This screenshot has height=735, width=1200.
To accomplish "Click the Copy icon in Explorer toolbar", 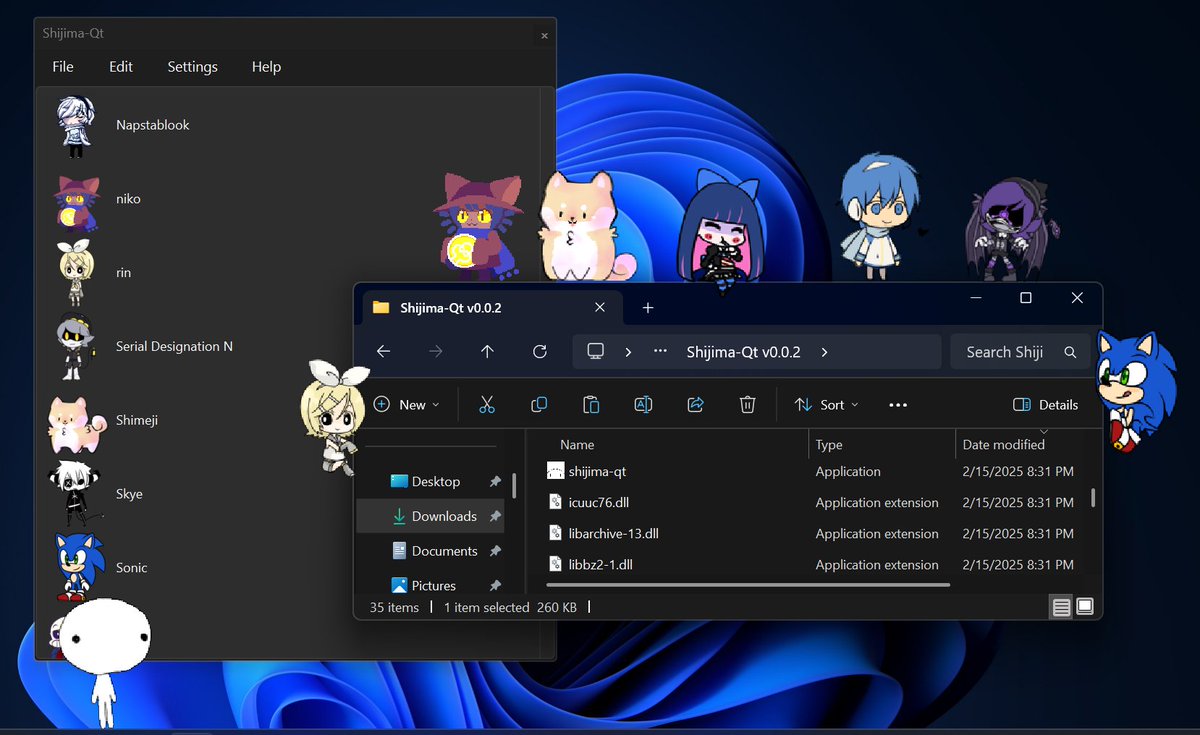I will 539,405.
